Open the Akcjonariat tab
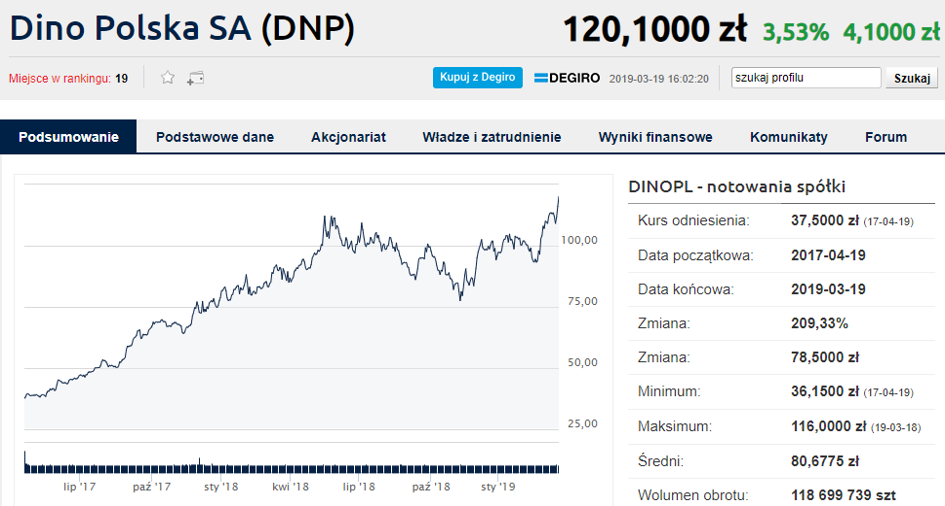This screenshot has width=945, height=506. point(348,137)
